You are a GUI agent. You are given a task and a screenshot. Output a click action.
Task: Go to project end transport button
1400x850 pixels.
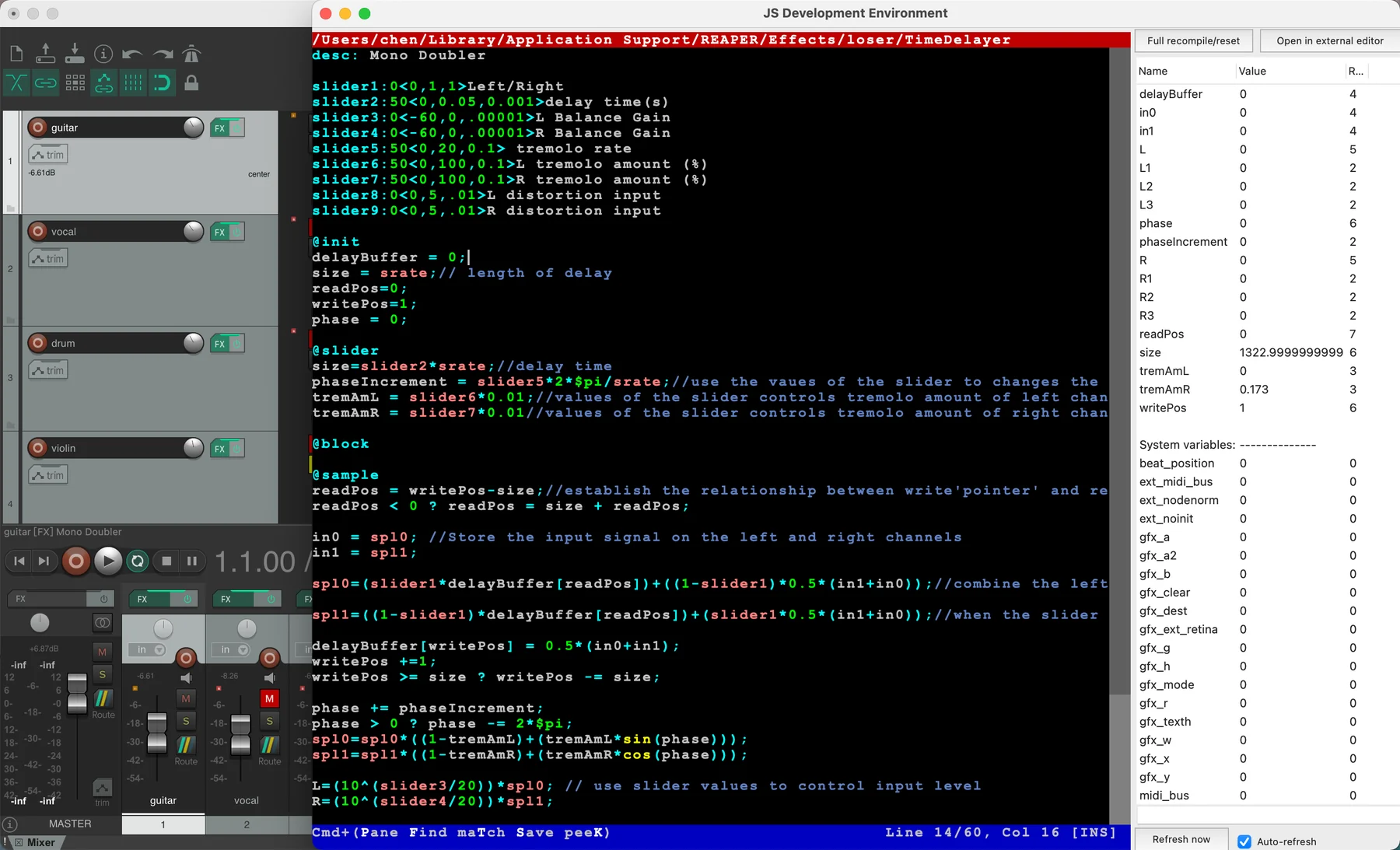44,561
